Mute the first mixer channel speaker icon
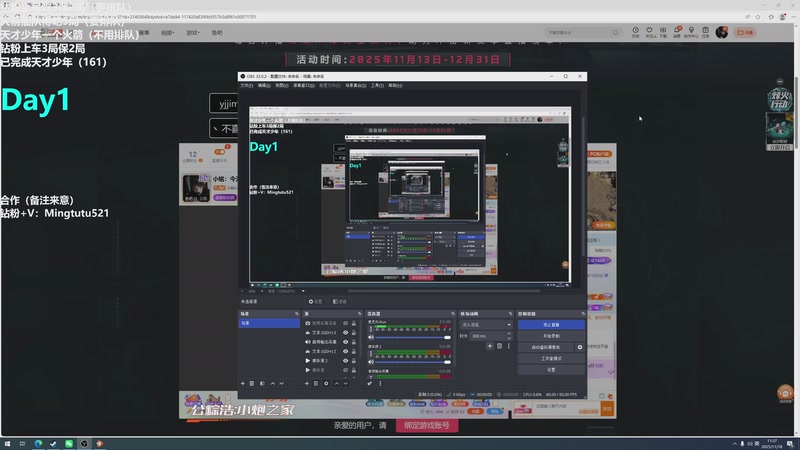800x450 pixels. coord(371,337)
